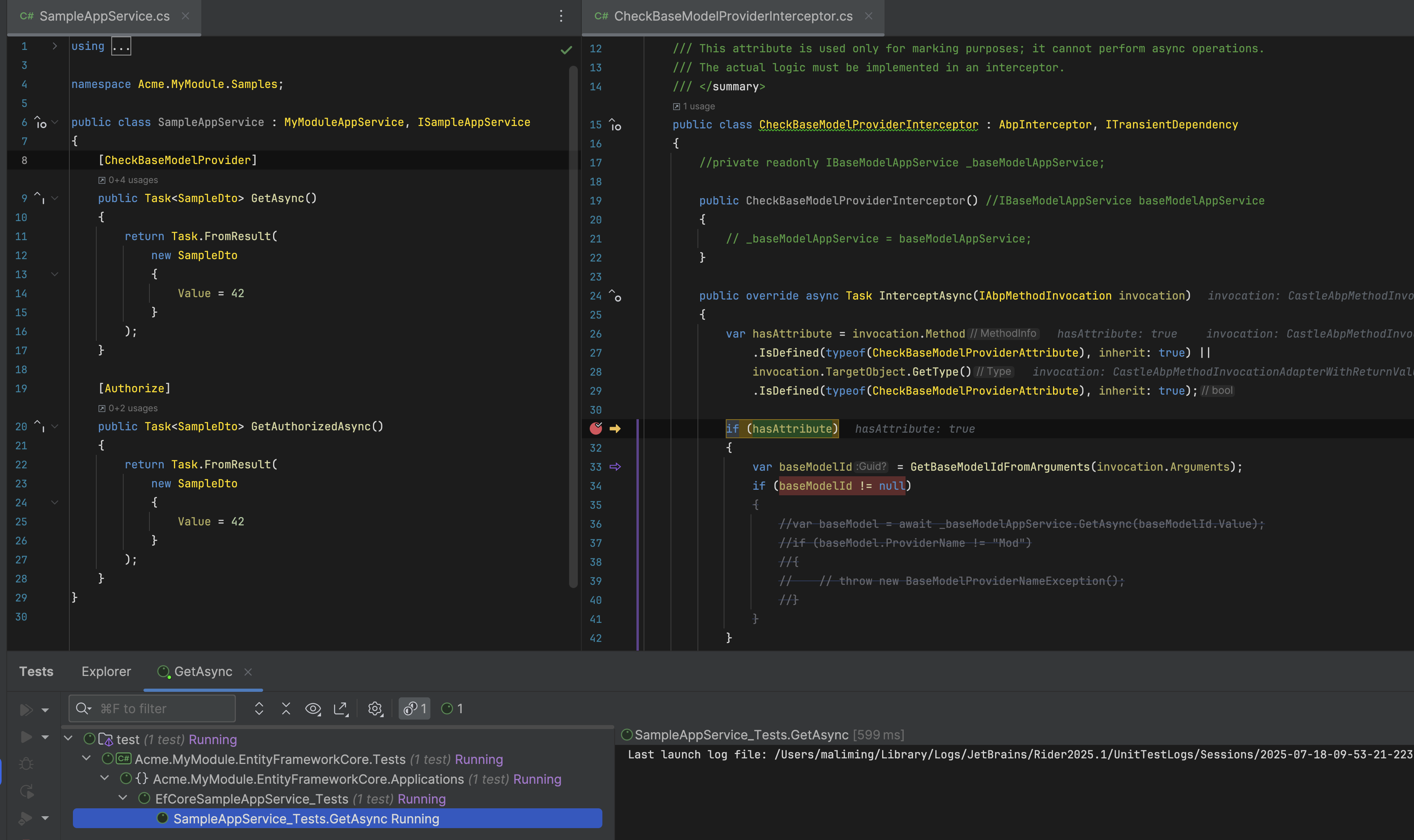
Task: Click the '1 usage' hint above CheckBaseModelProviderInterceptor
Action: (x=698, y=107)
